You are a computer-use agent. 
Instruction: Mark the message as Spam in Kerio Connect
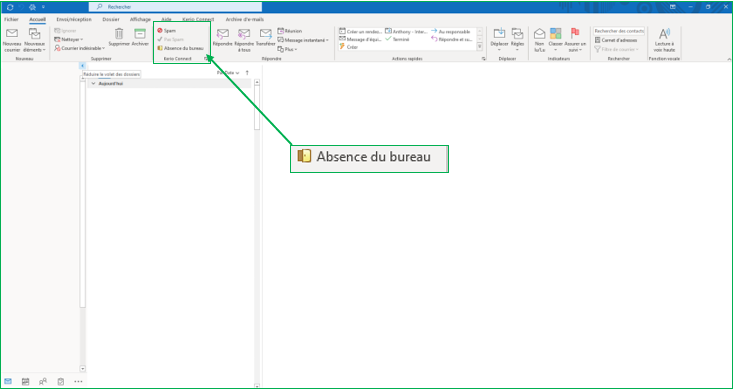coord(167,30)
